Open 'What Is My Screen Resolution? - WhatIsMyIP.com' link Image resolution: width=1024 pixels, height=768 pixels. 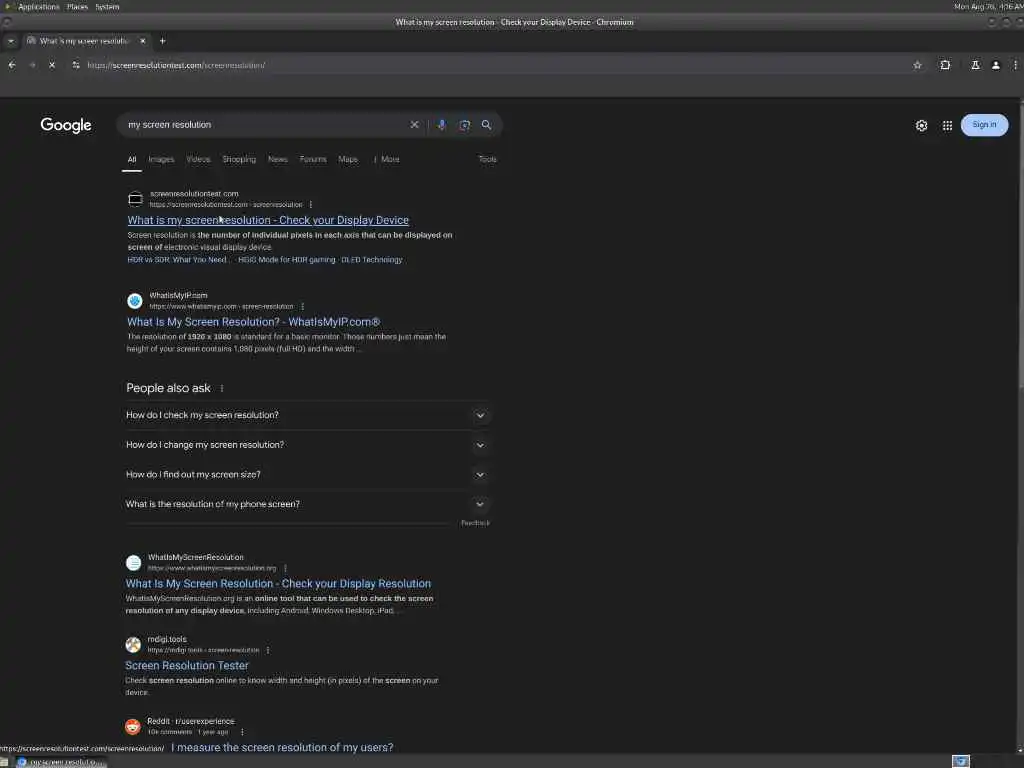tap(253, 322)
